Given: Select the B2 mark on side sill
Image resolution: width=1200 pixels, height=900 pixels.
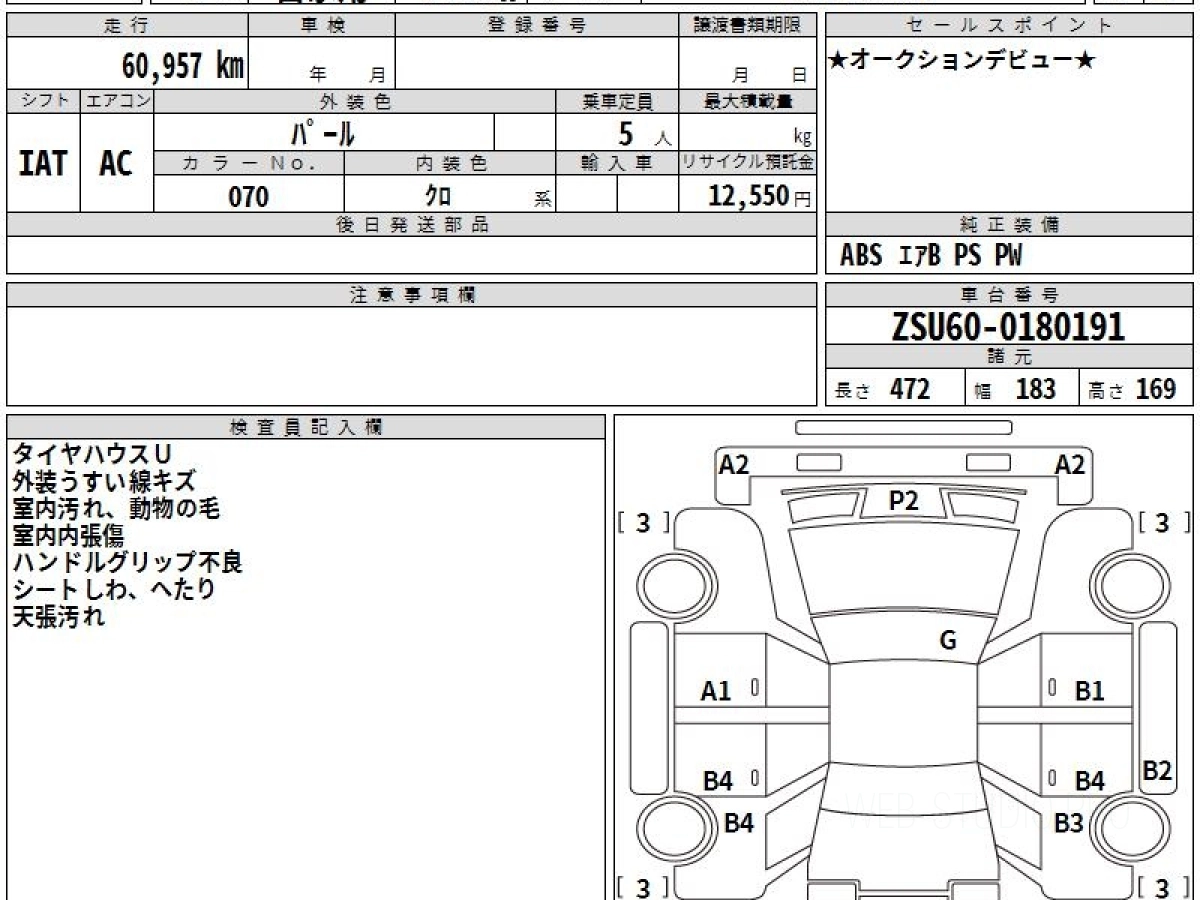Looking at the screenshot, I should click(x=1157, y=771).
